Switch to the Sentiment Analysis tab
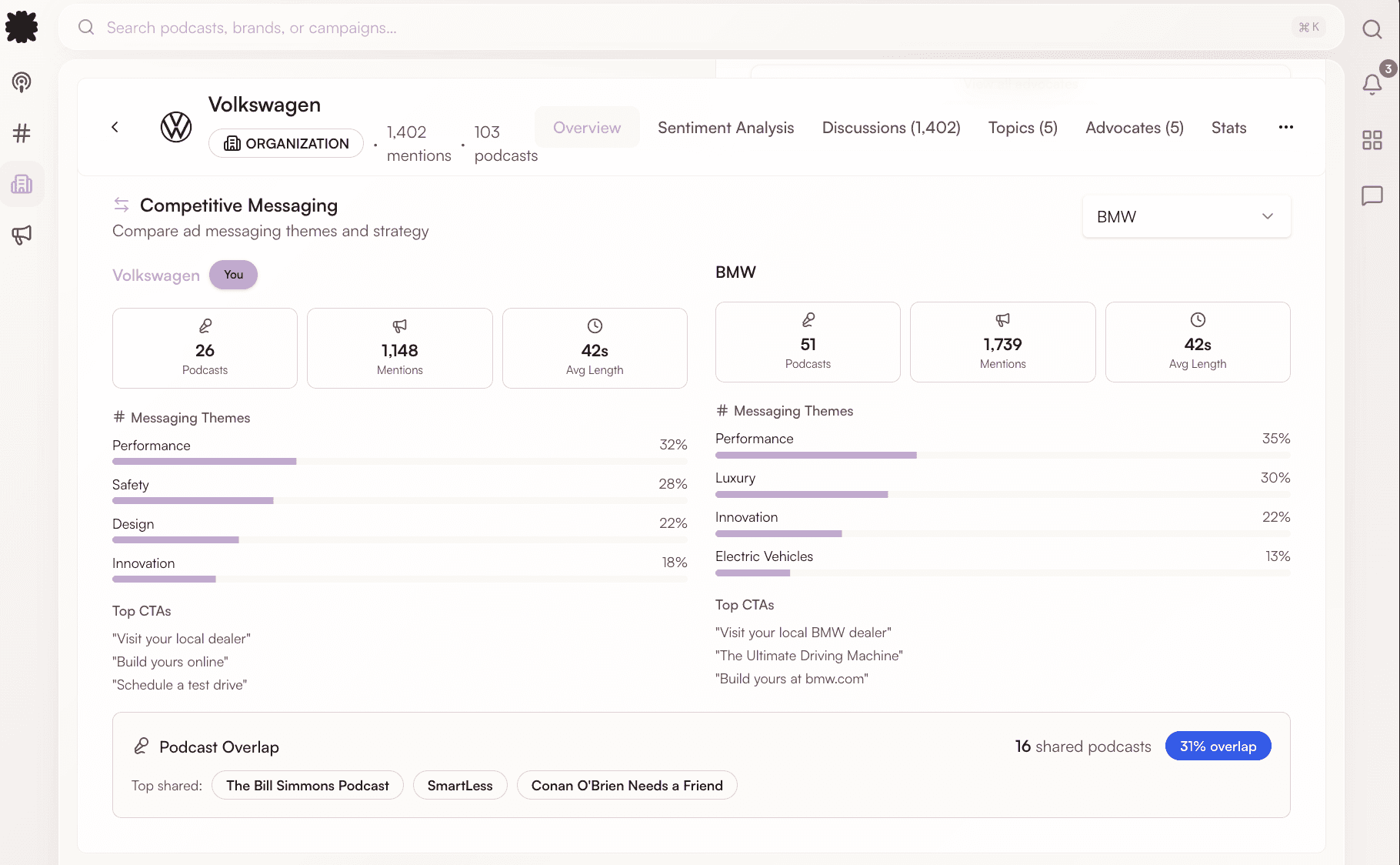Viewport: 1400px width, 865px height. (x=725, y=128)
